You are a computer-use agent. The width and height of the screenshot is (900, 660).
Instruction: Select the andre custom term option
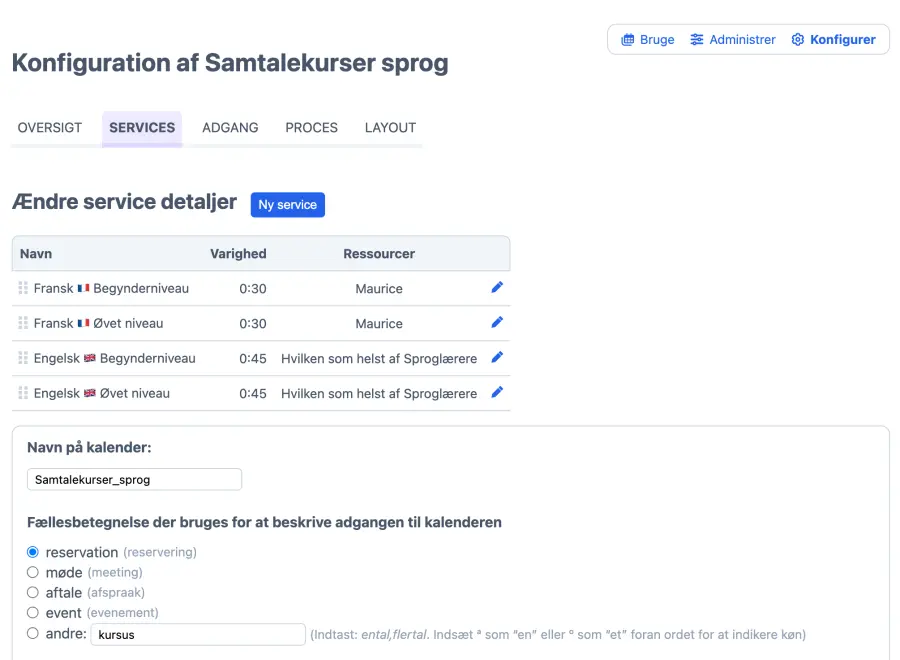pos(33,634)
